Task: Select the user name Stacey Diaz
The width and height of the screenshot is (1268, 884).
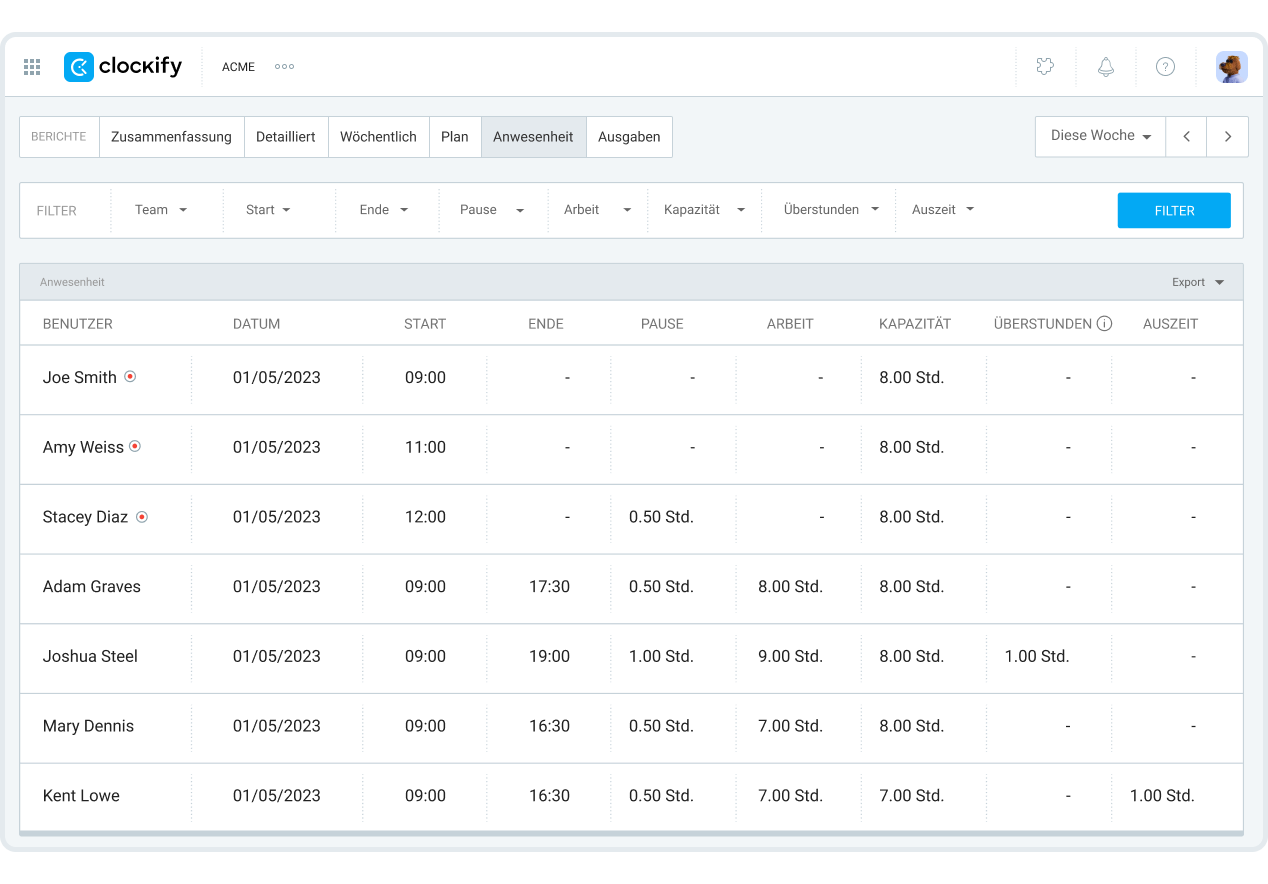Action: (85, 517)
